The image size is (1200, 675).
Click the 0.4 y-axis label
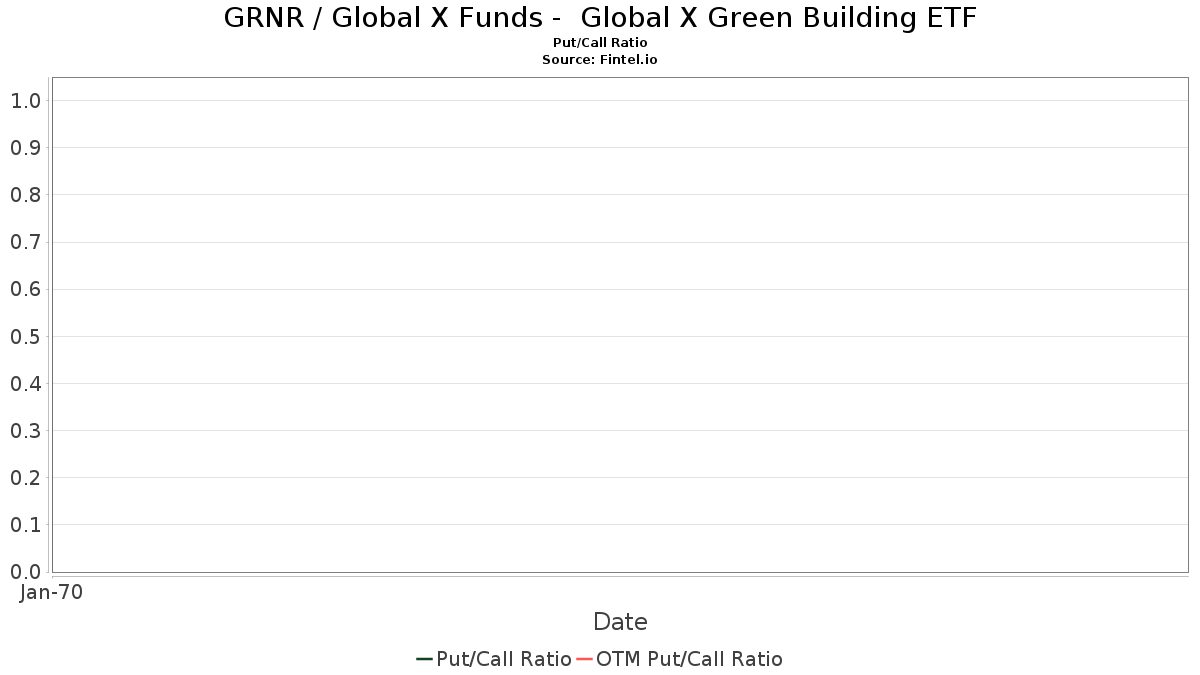[x=25, y=383]
